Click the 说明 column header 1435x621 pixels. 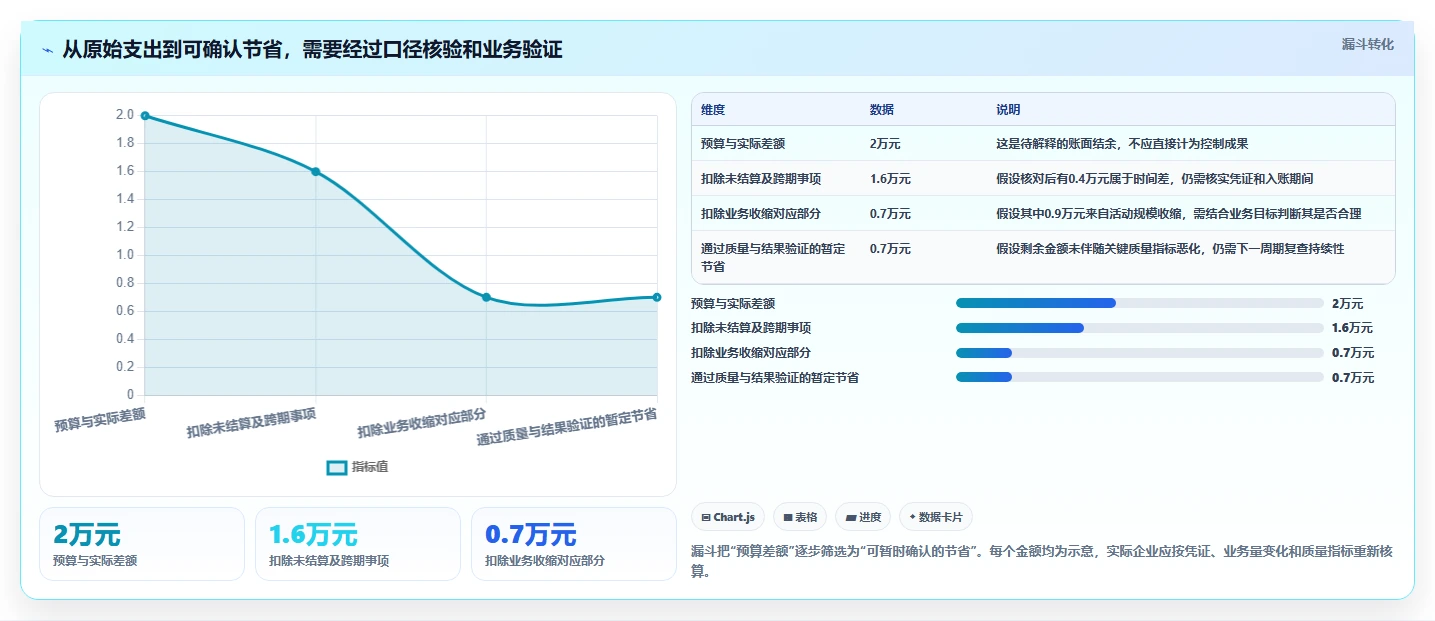[x=1008, y=110]
